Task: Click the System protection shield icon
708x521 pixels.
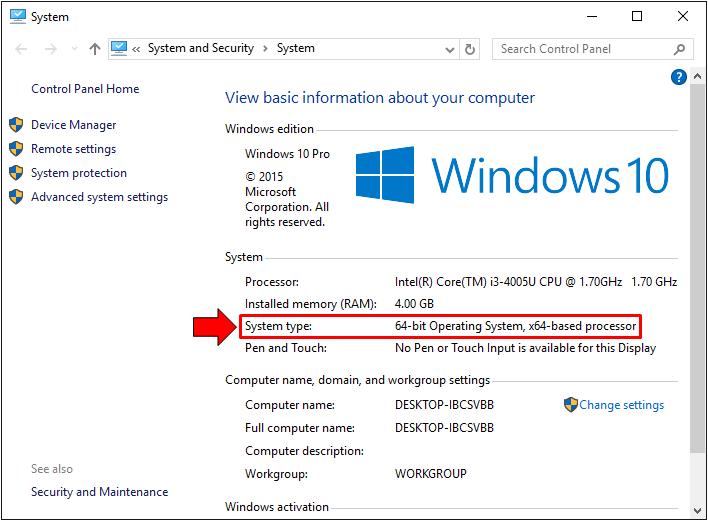Action: [x=16, y=173]
